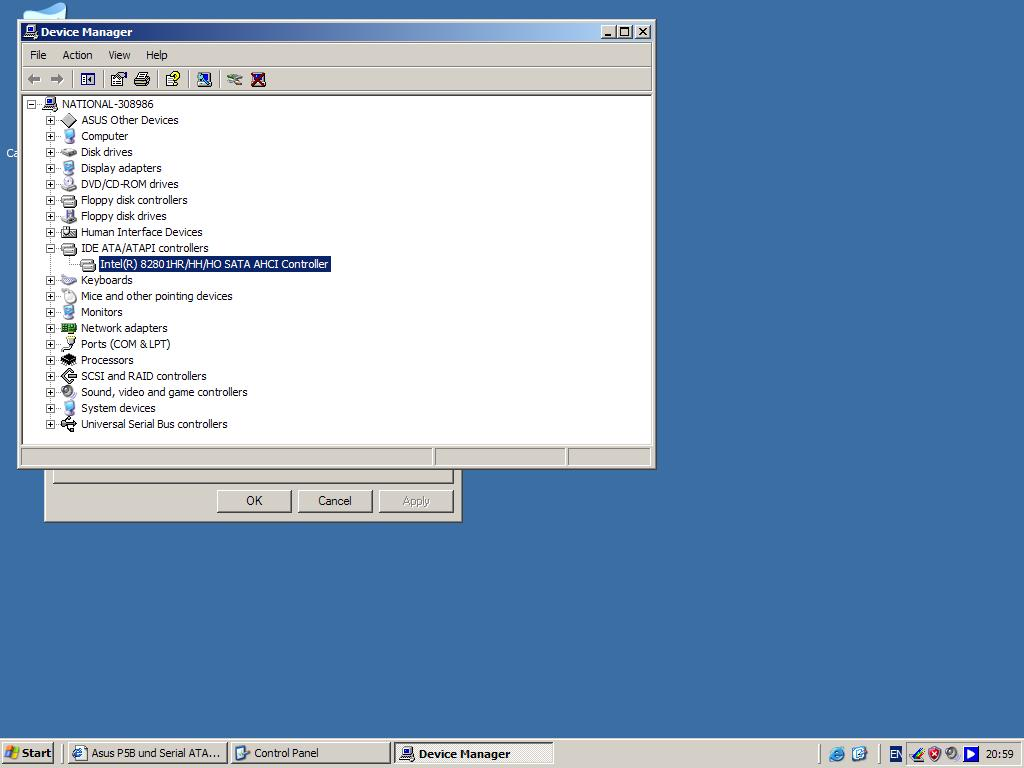Click the Print toolbar icon
Viewport: 1024px width, 768px height.
(x=142, y=80)
